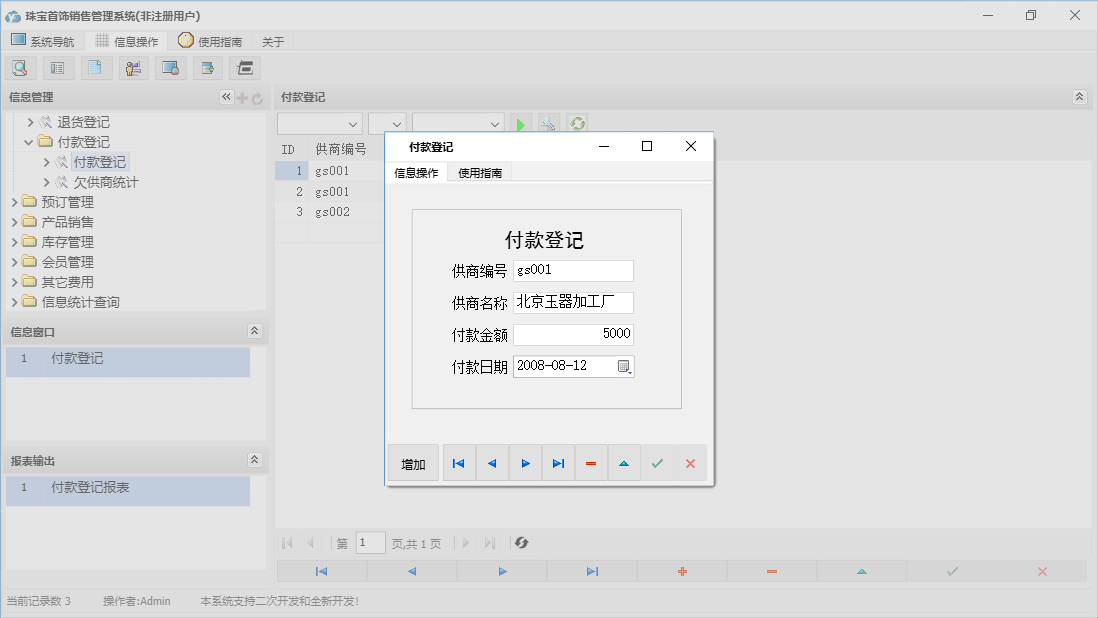Screen dimensions: 1098x618
Task: Select the magnifier search icon on the toolbar
Action: click(x=20, y=67)
